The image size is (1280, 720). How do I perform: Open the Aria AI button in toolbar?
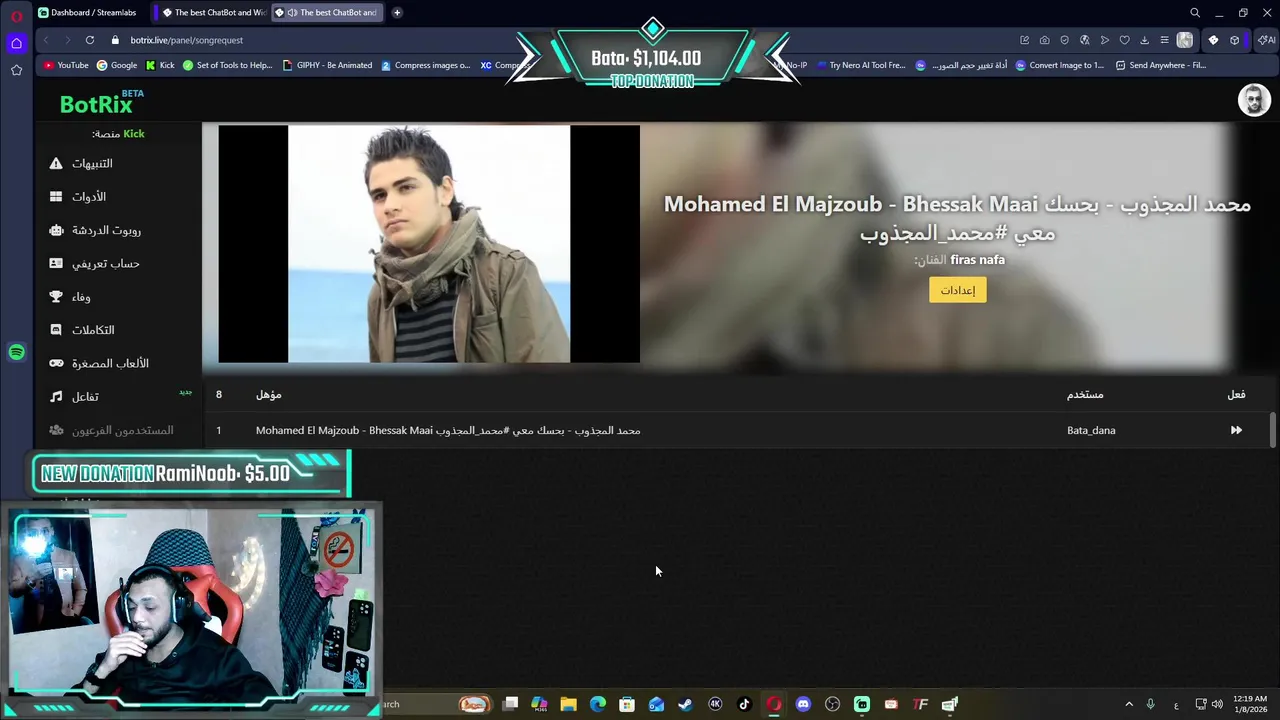[1266, 40]
